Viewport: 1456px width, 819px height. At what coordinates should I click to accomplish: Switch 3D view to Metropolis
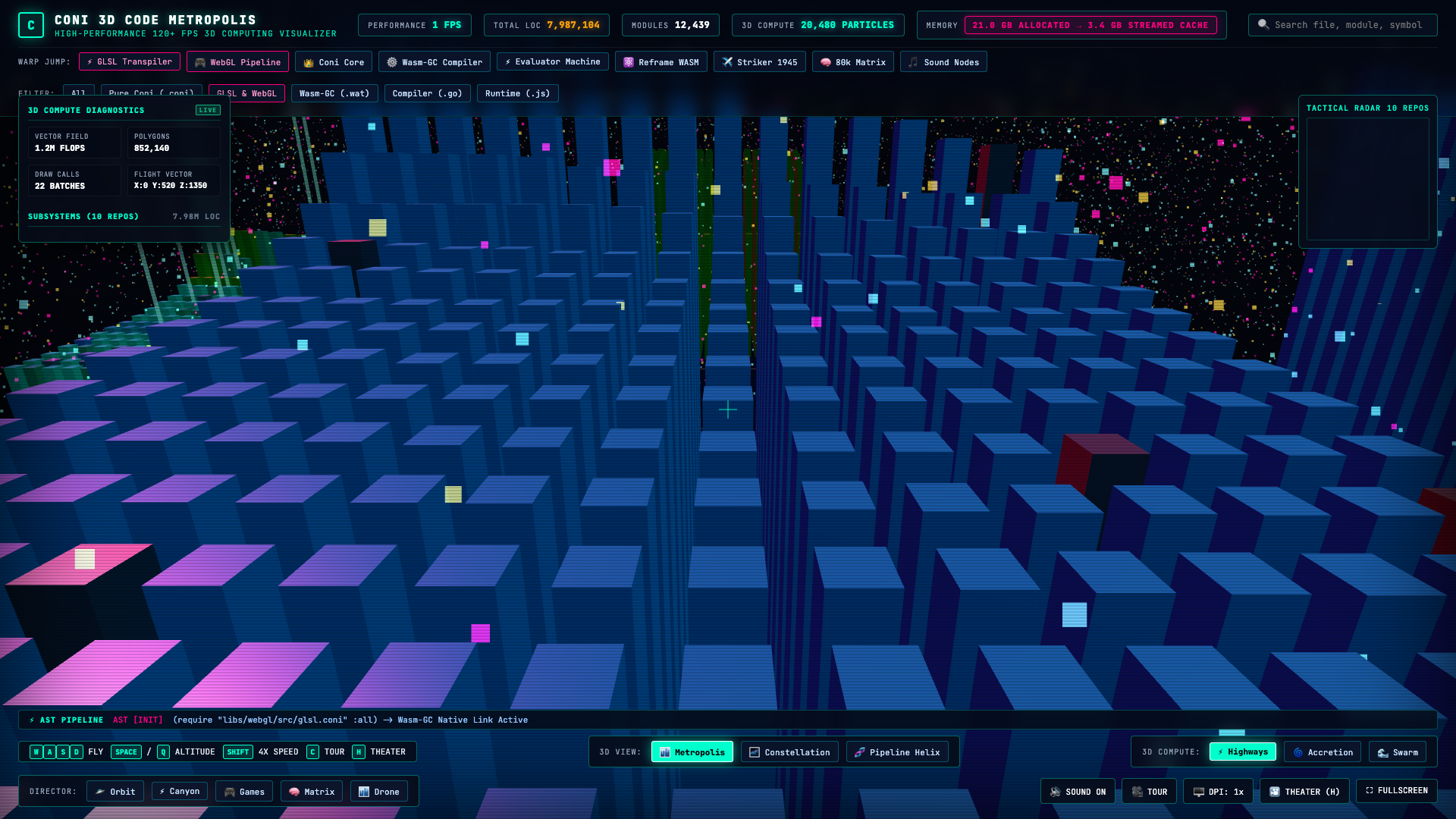coord(692,752)
